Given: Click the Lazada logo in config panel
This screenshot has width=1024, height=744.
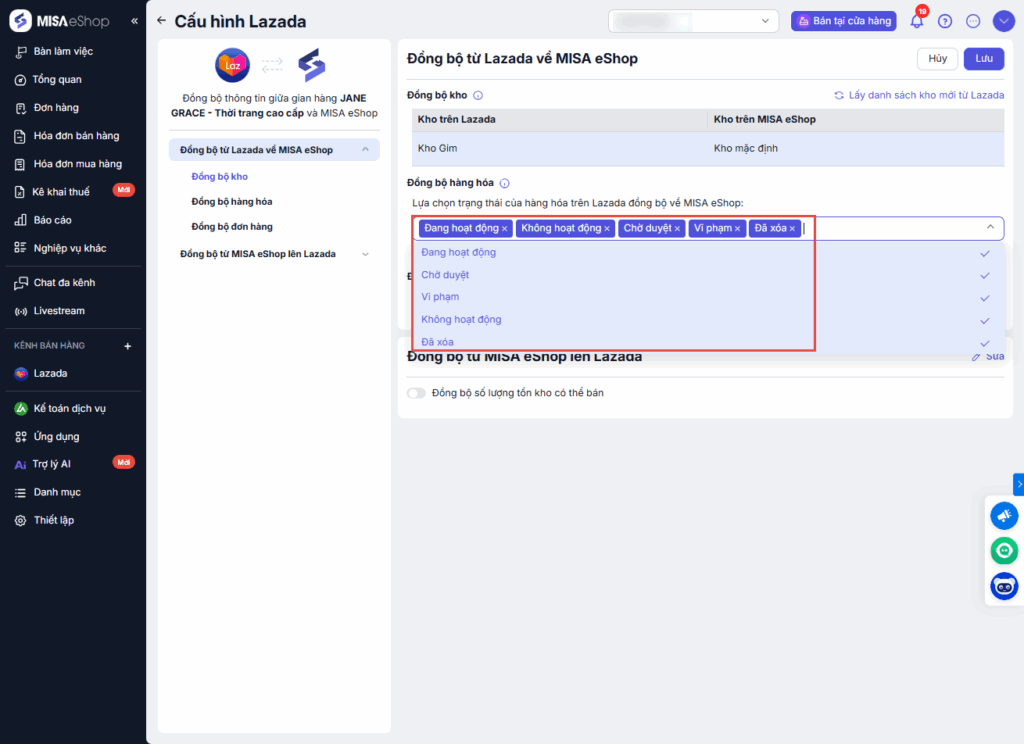Looking at the screenshot, I should pos(232,65).
